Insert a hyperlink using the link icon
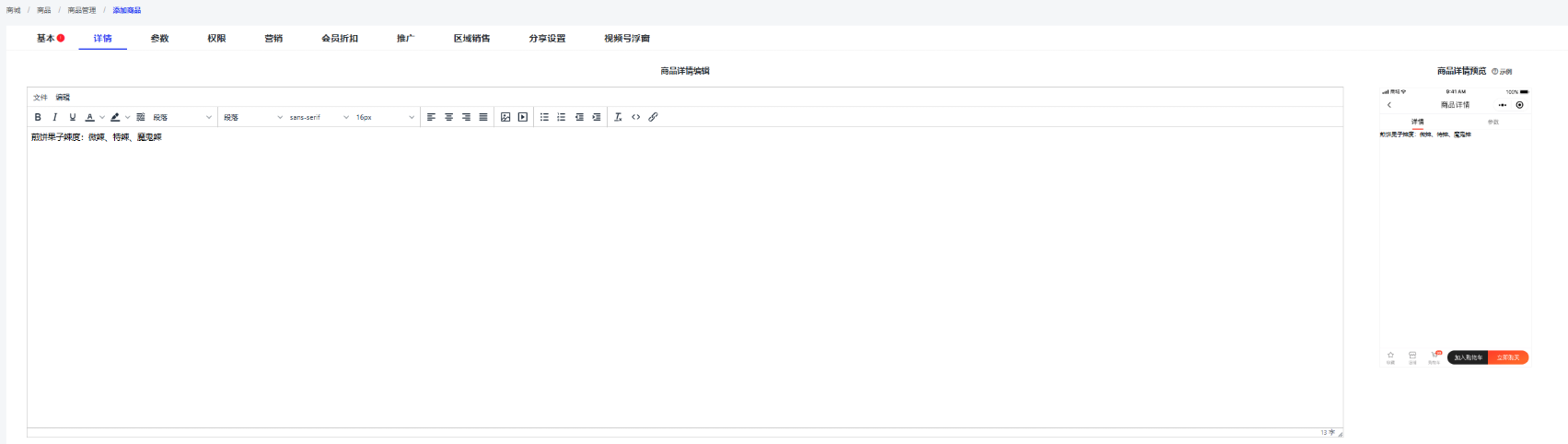Viewport: 1568px width, 444px height. coord(653,117)
